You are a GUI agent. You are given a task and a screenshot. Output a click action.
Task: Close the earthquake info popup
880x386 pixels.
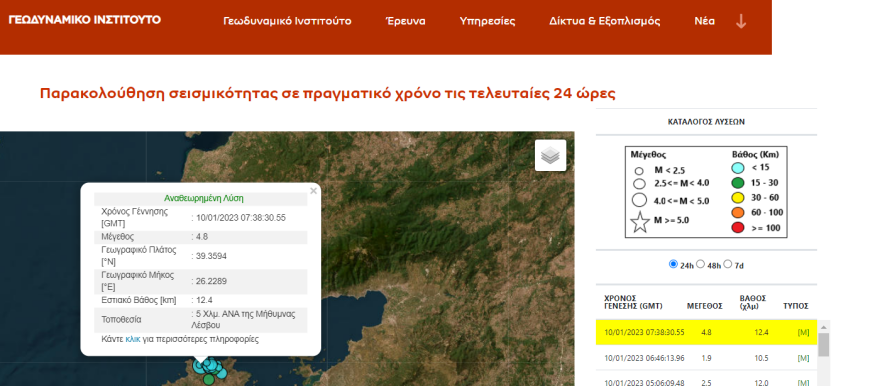[313, 191]
